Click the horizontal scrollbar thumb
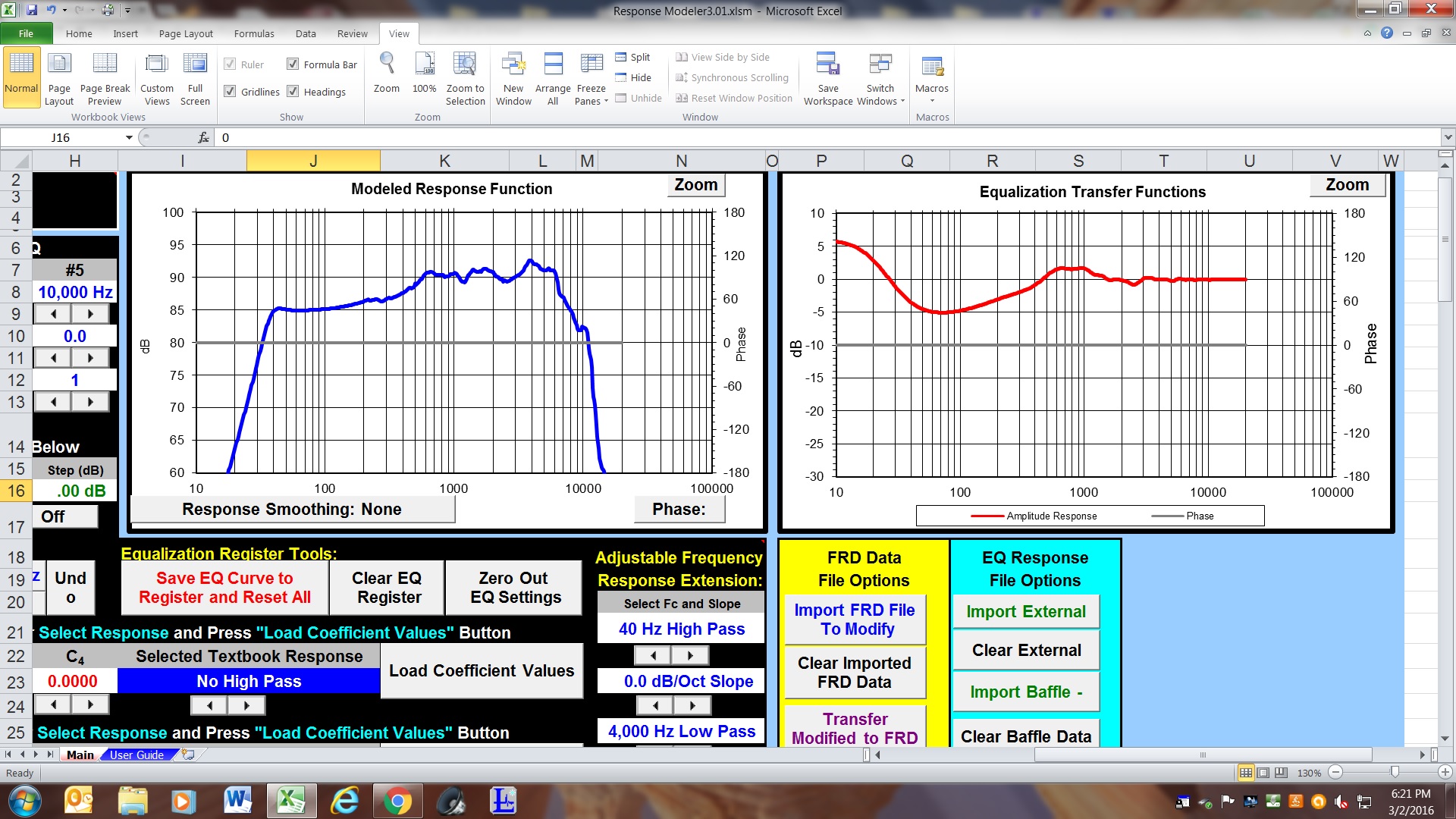 1203,755
